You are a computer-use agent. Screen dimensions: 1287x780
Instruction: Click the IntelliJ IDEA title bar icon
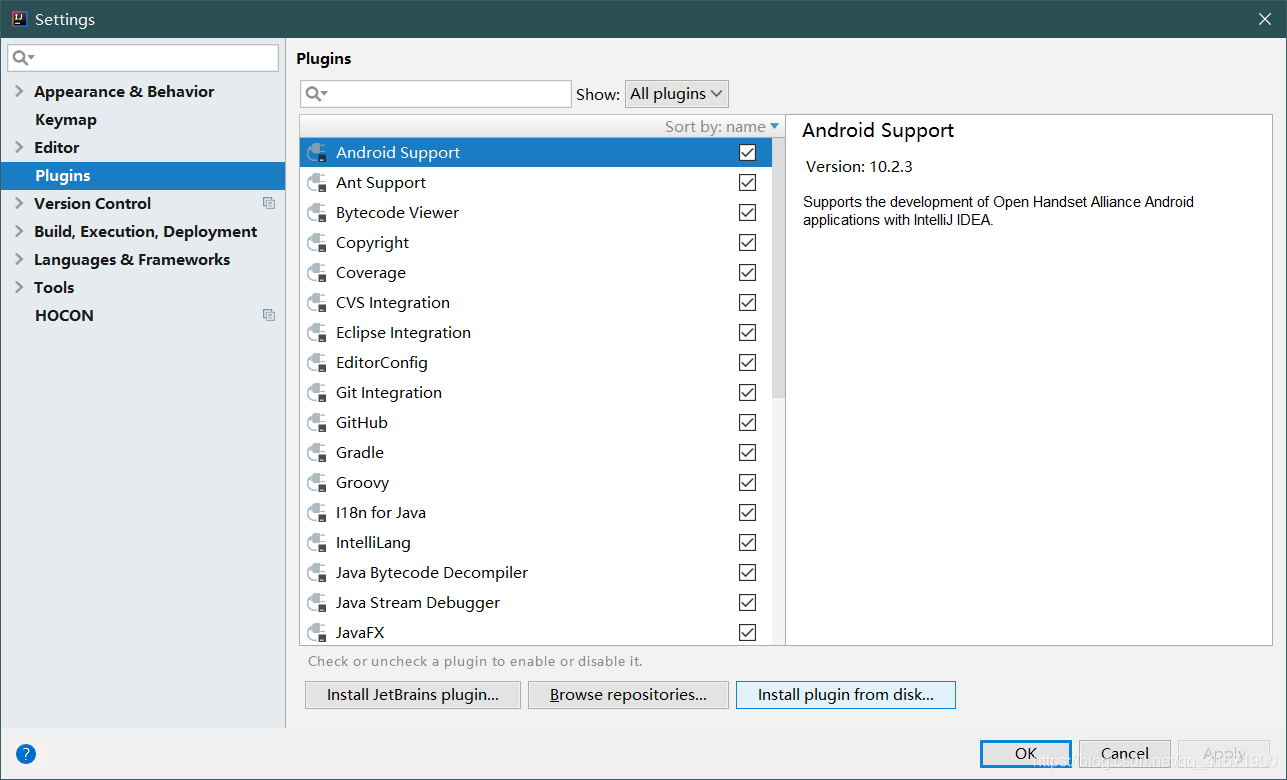tap(19, 19)
